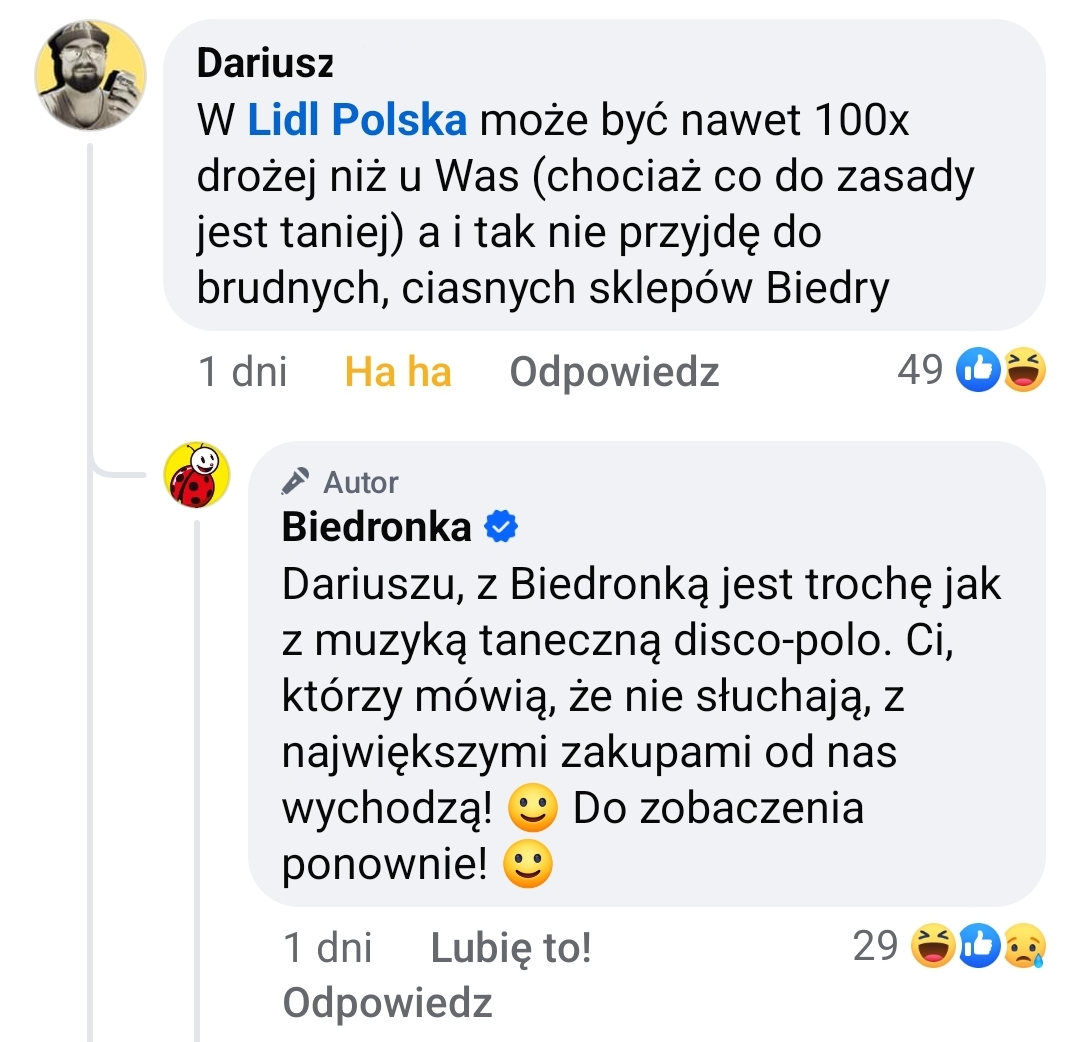Screen dimensions: 1080x1042
Task: Toggle the Ha ha reaction on Dariusz's comment
Action: click(x=398, y=372)
